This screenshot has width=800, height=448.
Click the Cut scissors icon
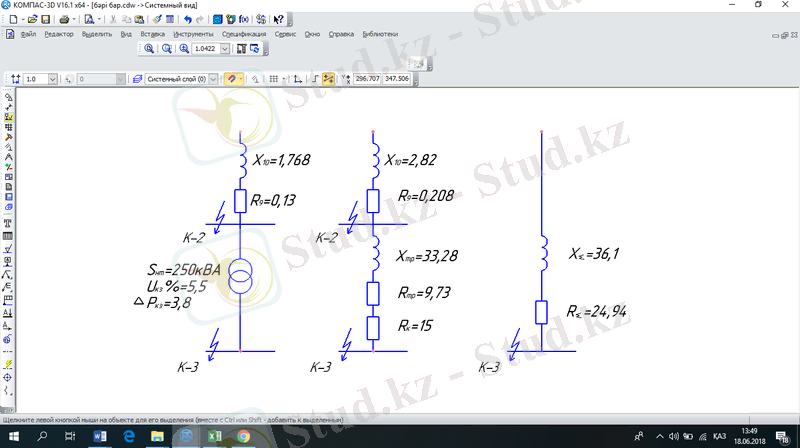point(112,19)
